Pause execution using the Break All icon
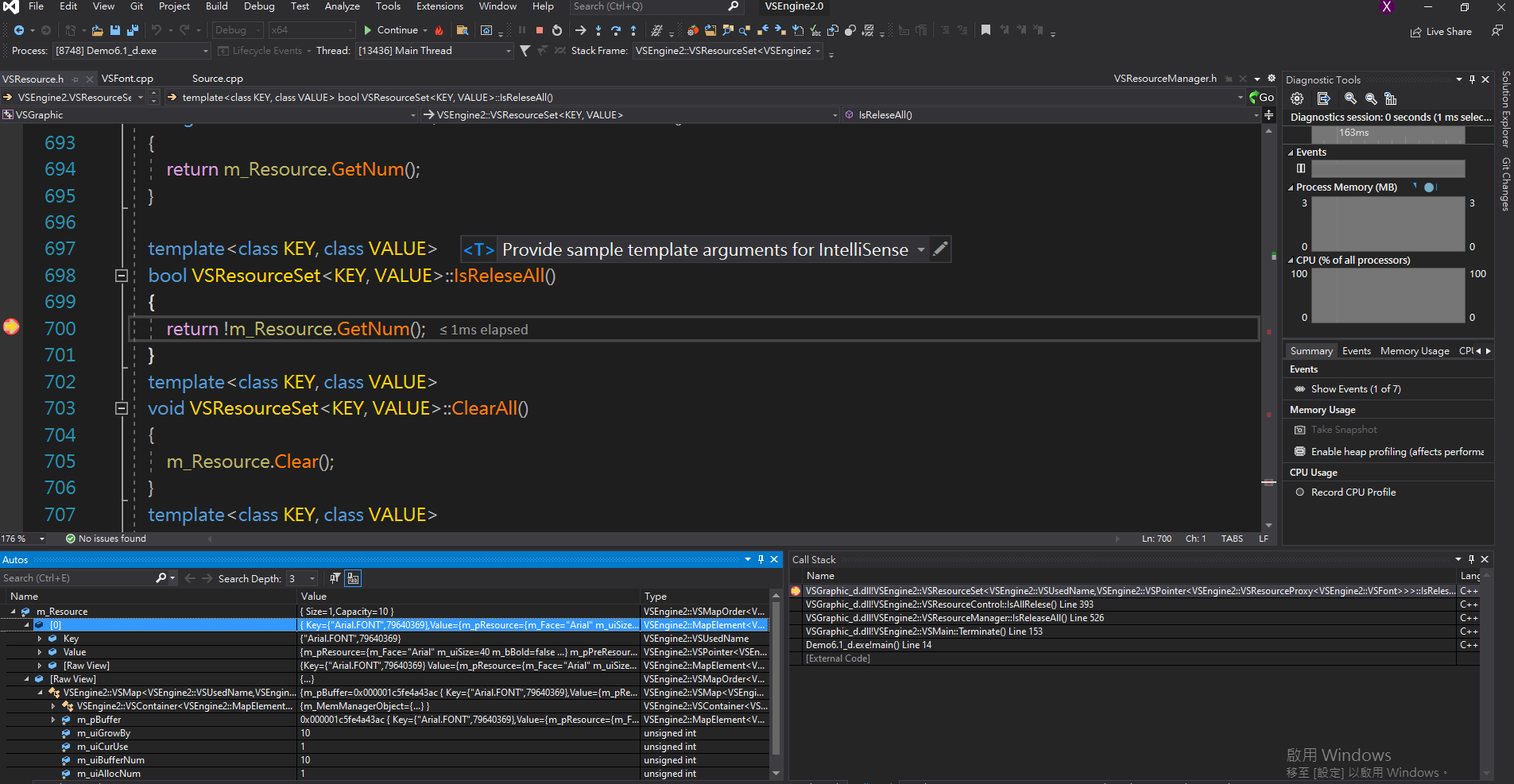 tap(521, 30)
